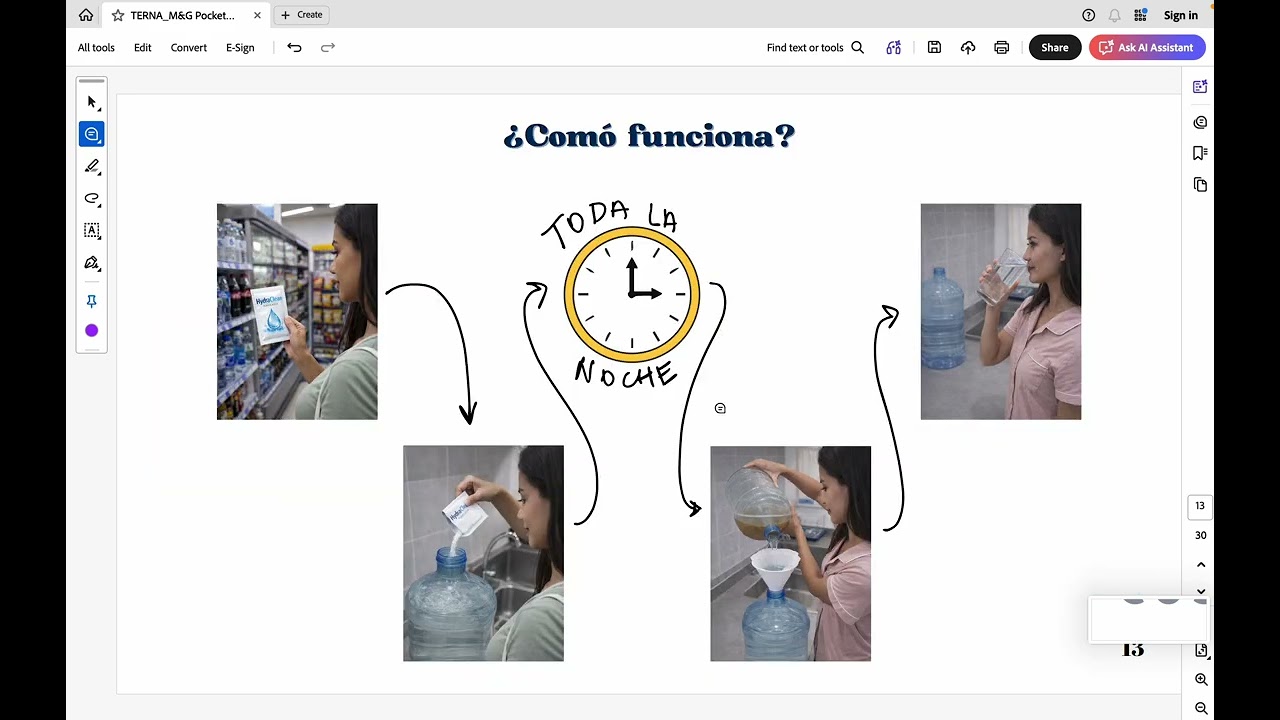The width and height of the screenshot is (1280, 720).
Task: Open the page display fit options
Action: pyautogui.click(x=1201, y=650)
